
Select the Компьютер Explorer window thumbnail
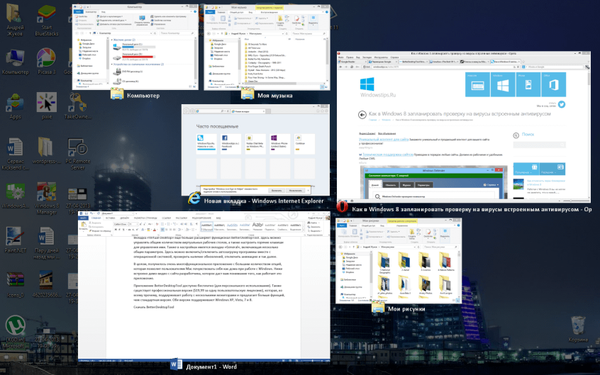(x=135, y=47)
